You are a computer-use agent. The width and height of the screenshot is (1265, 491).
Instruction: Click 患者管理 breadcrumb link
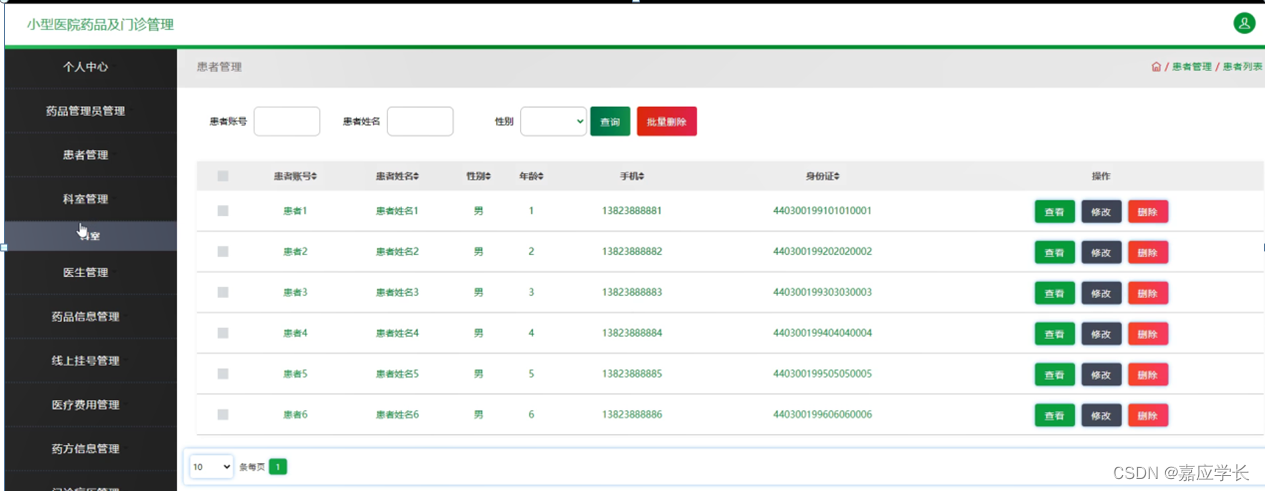pyautogui.click(x=1192, y=67)
